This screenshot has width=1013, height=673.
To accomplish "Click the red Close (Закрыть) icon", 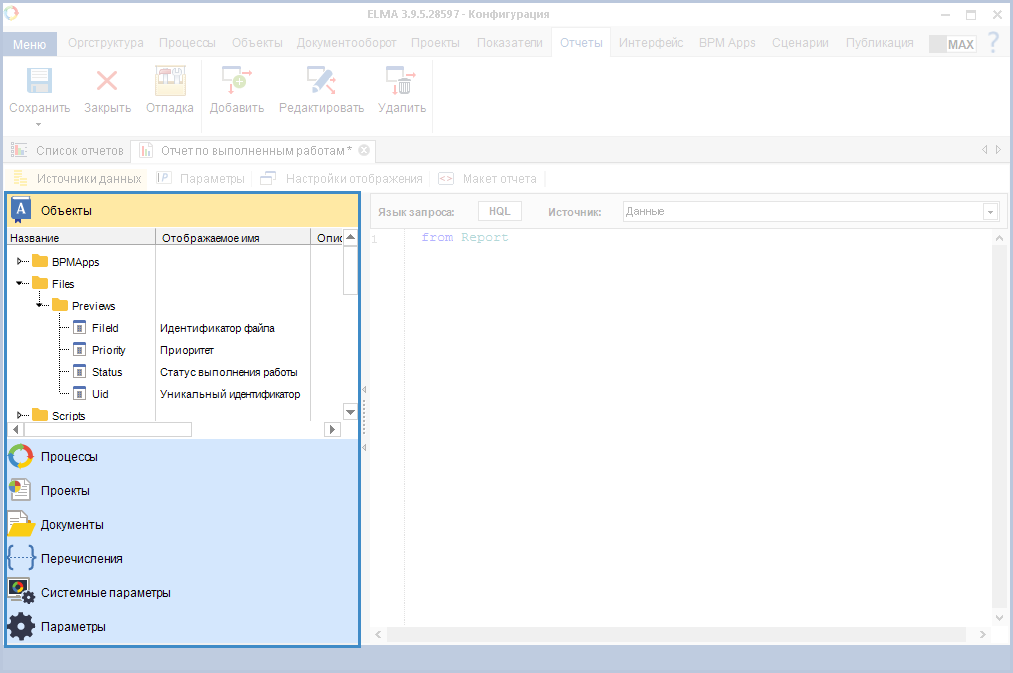I will (107, 82).
